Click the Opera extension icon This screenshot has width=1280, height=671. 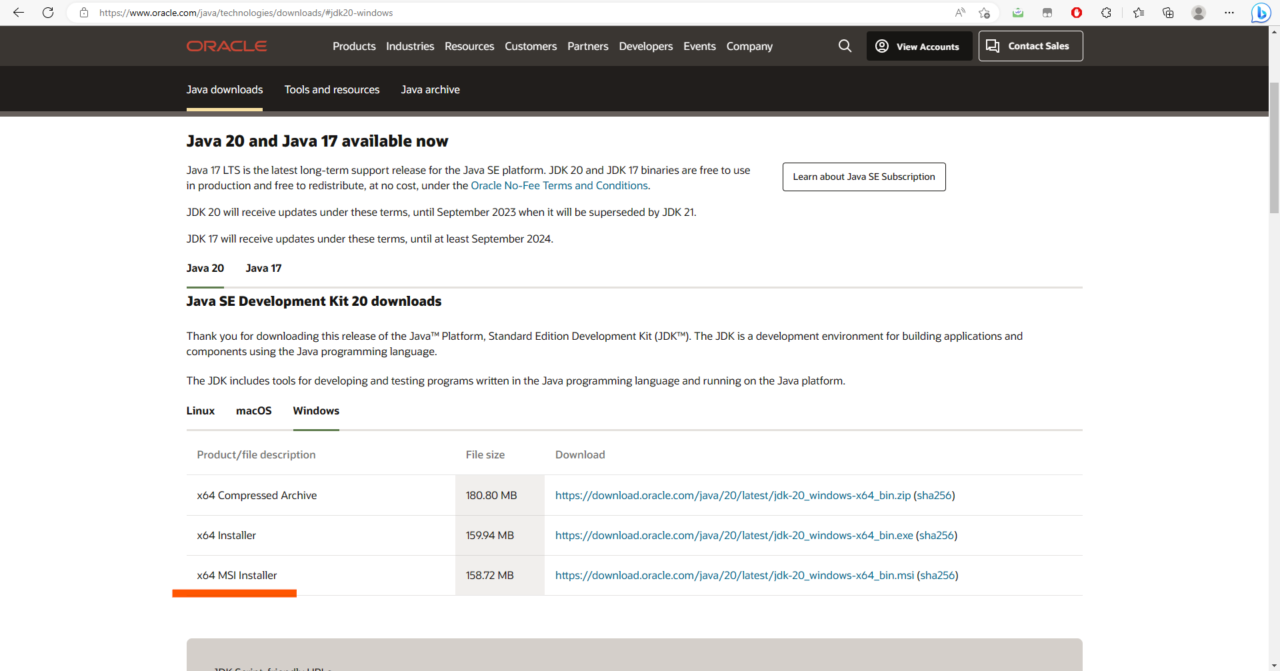coord(1076,12)
